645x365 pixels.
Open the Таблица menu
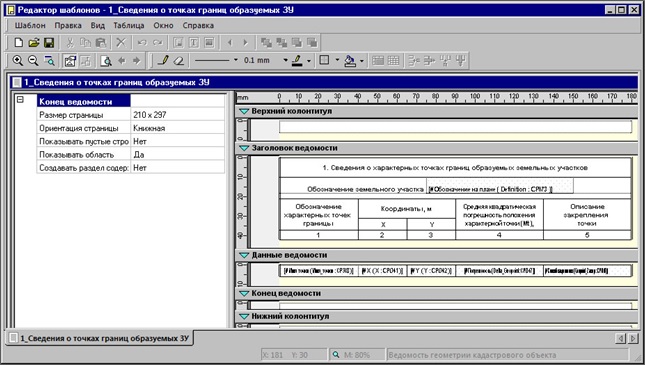point(129,26)
